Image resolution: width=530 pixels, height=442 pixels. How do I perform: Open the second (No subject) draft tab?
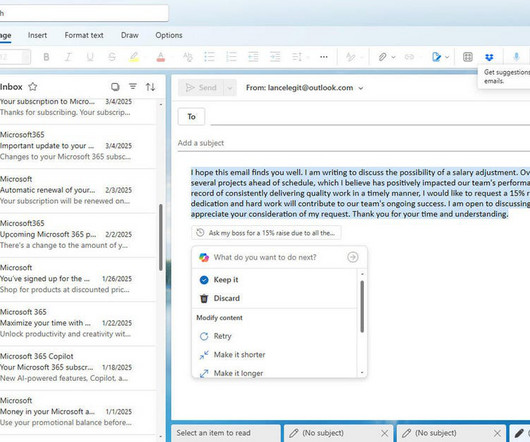(445, 433)
